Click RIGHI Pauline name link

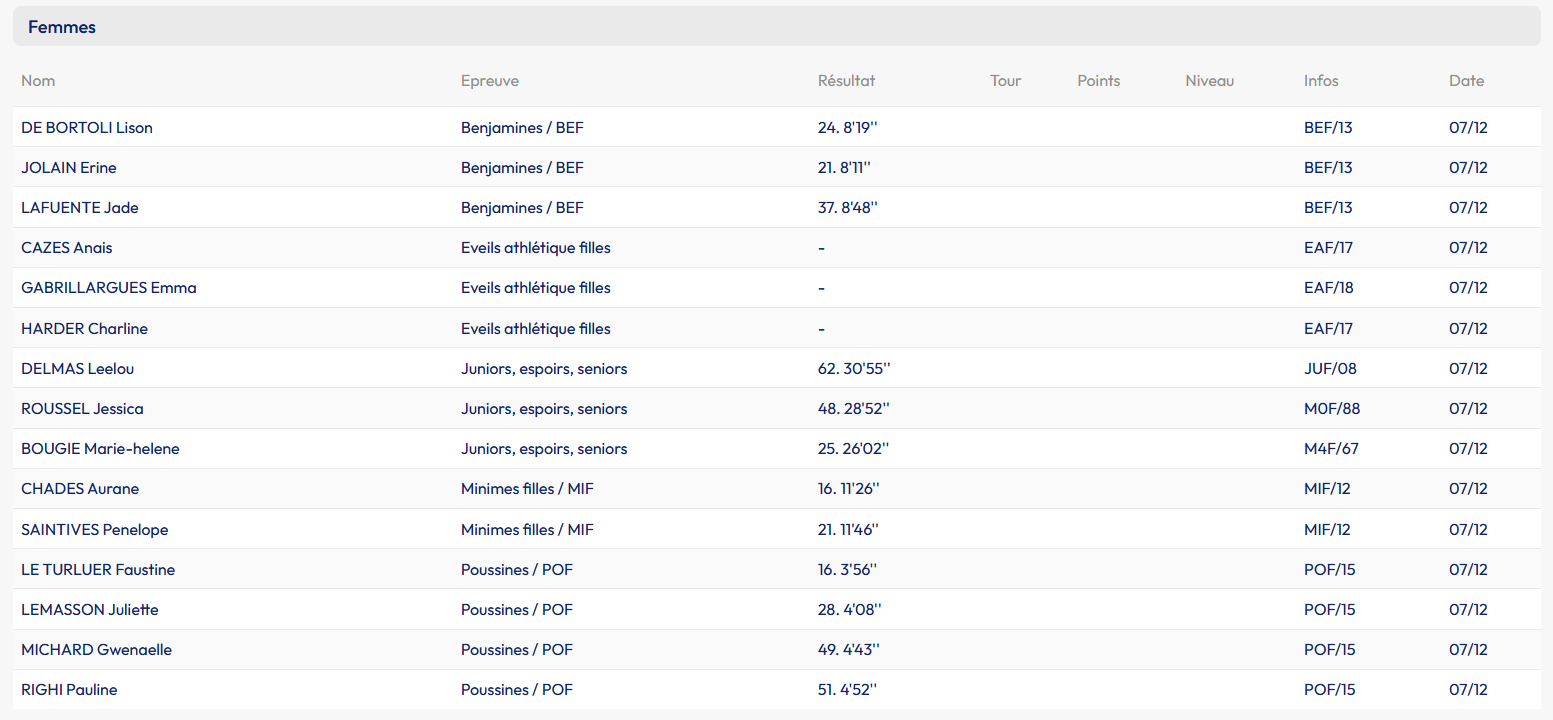point(69,690)
